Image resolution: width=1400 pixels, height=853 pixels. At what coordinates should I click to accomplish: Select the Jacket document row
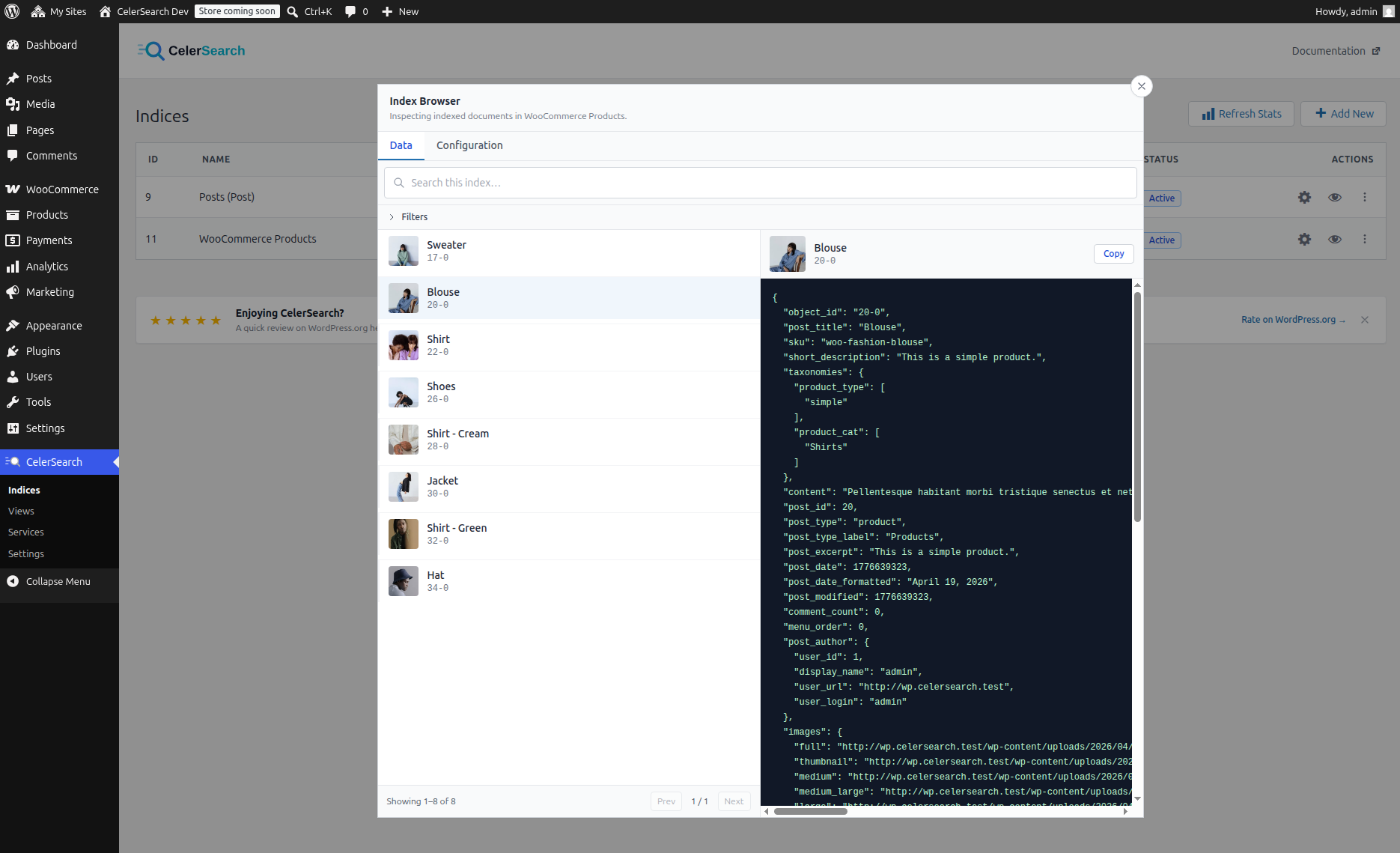(x=569, y=488)
